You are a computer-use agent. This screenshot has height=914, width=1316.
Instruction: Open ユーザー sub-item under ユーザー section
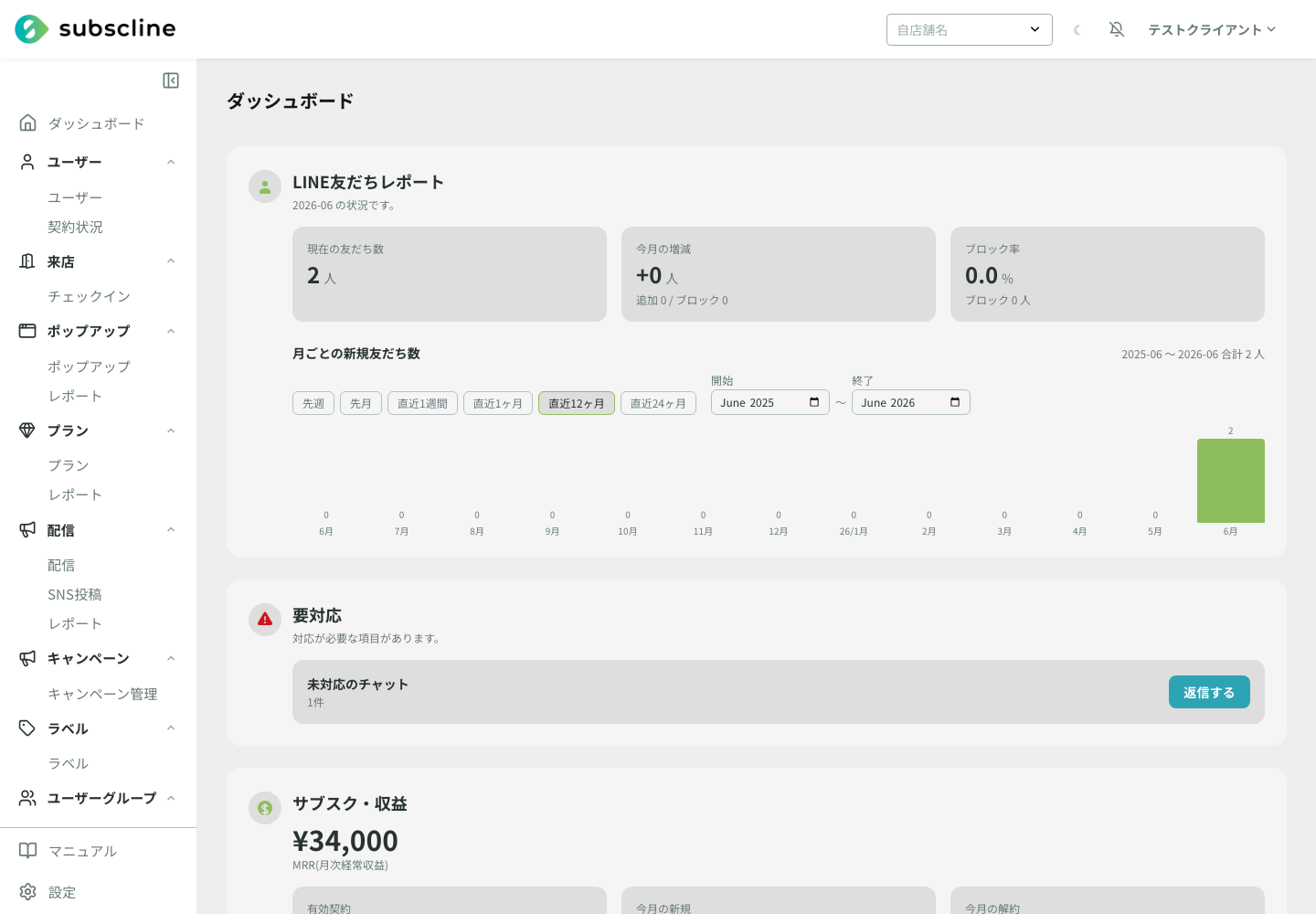(75, 197)
